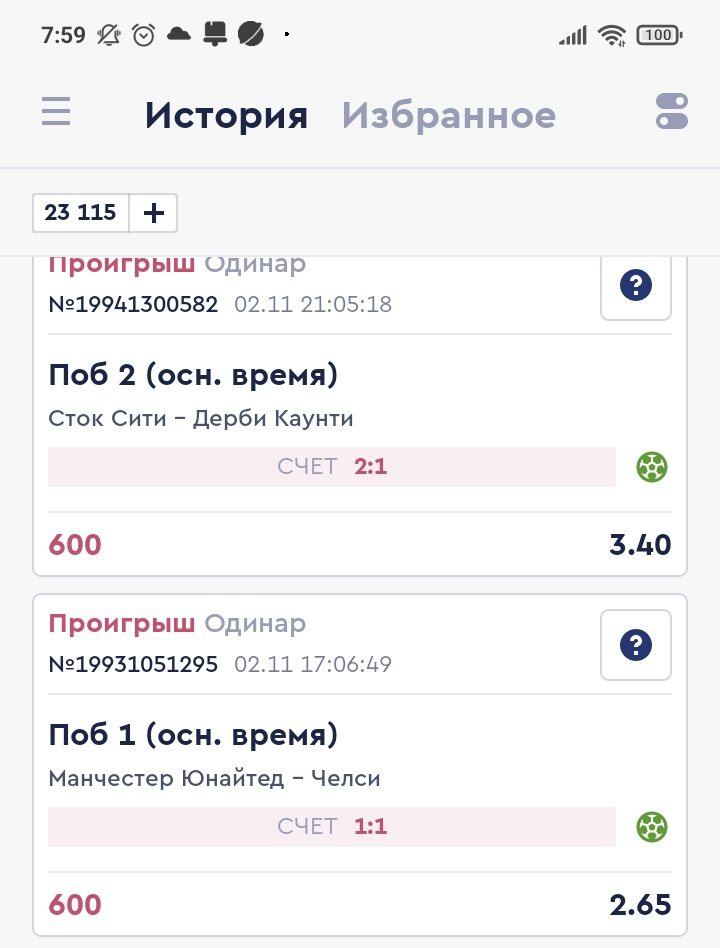The height and width of the screenshot is (948, 720).
Task: Toggle the view switch icon
Action: coord(672,111)
